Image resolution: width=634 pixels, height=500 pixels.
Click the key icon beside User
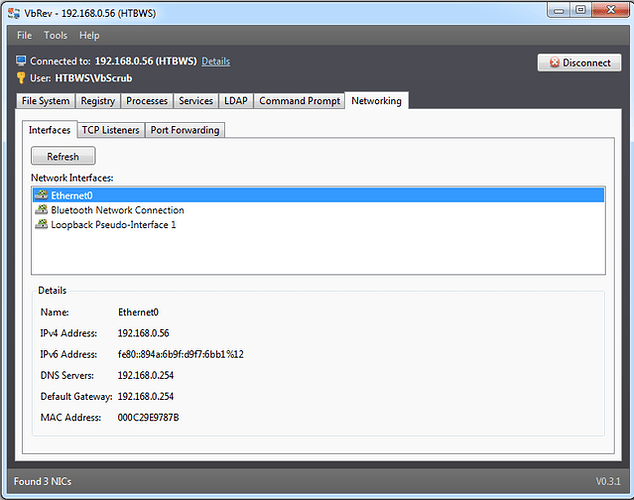(x=21, y=77)
